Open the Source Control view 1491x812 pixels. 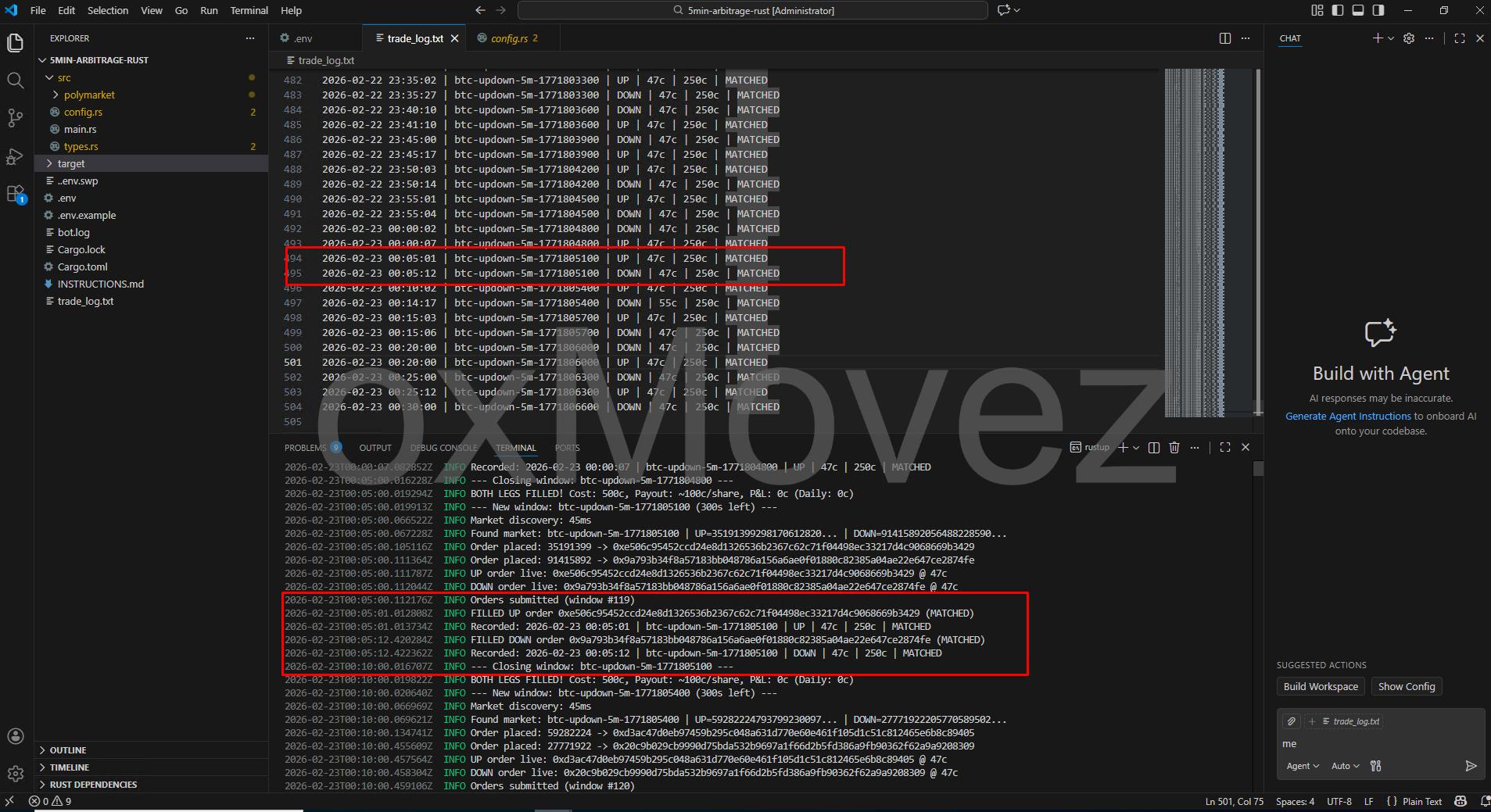(x=16, y=118)
